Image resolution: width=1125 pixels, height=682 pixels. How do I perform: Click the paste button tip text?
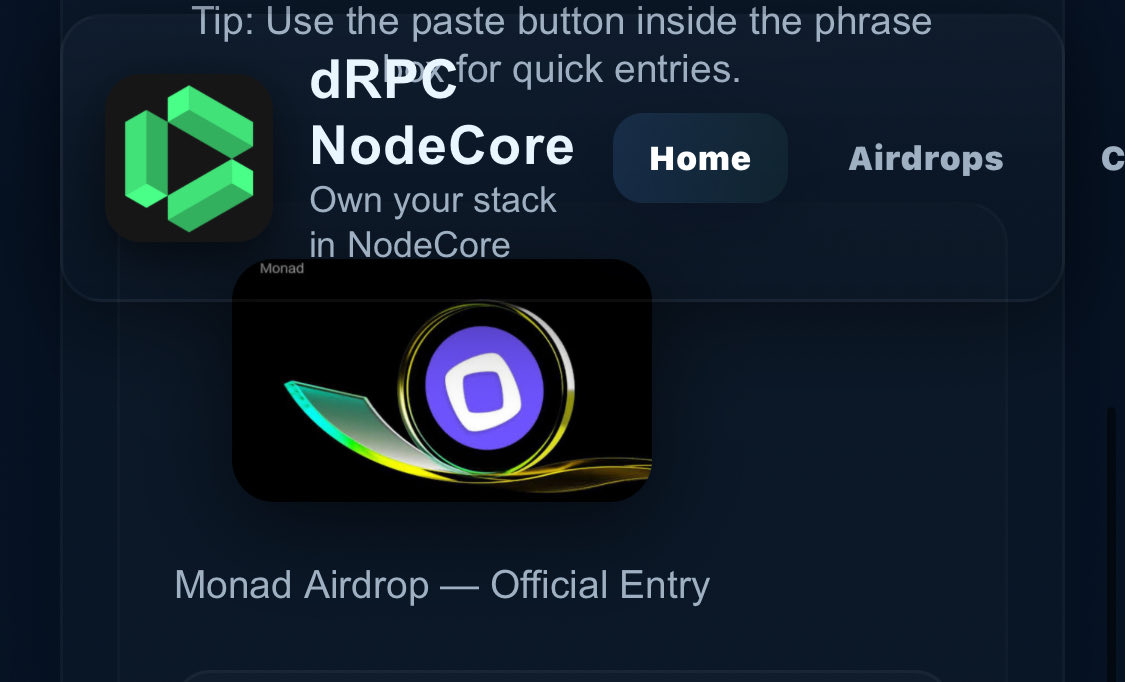562,44
